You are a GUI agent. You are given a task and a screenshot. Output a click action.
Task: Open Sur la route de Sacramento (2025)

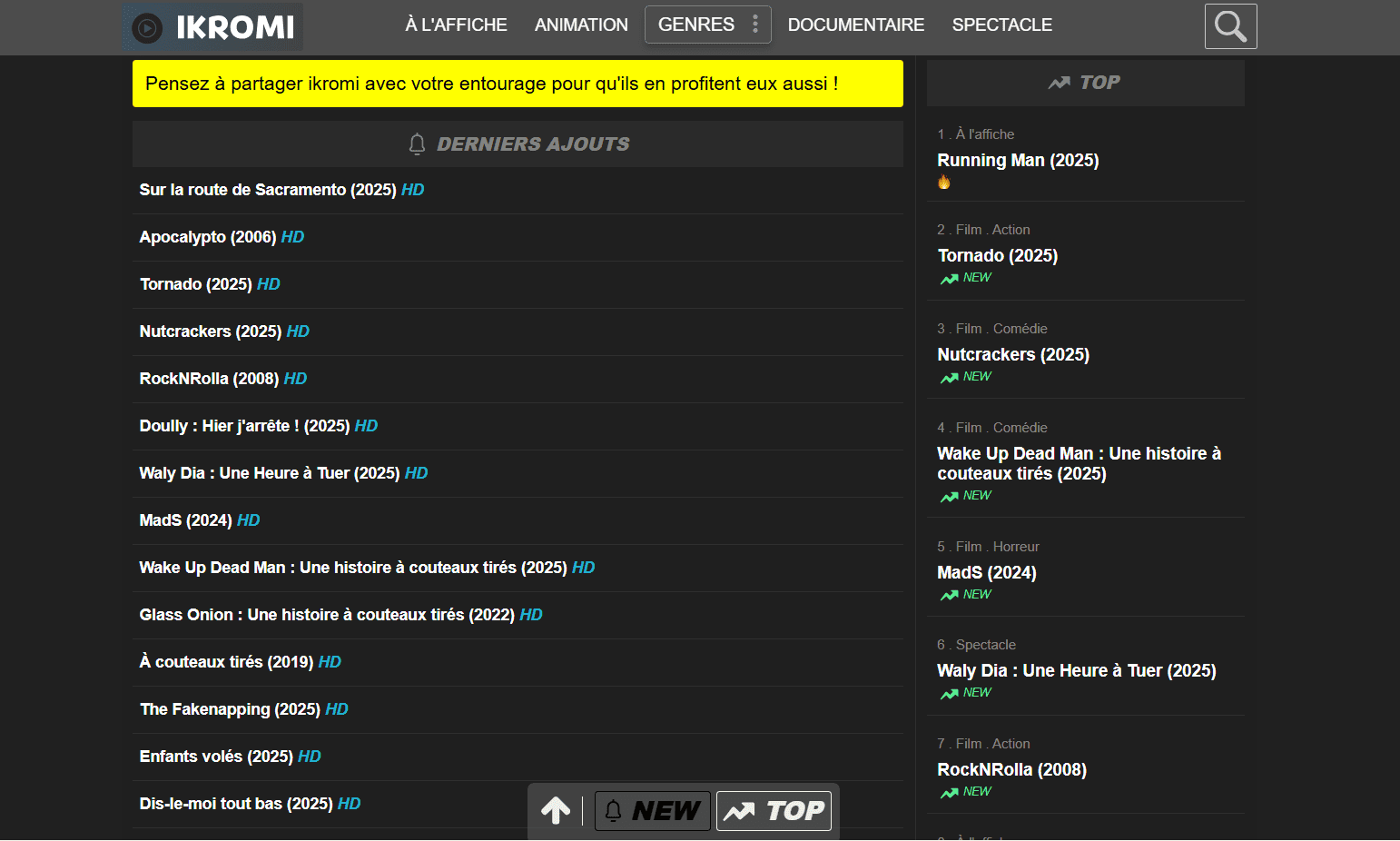click(268, 190)
